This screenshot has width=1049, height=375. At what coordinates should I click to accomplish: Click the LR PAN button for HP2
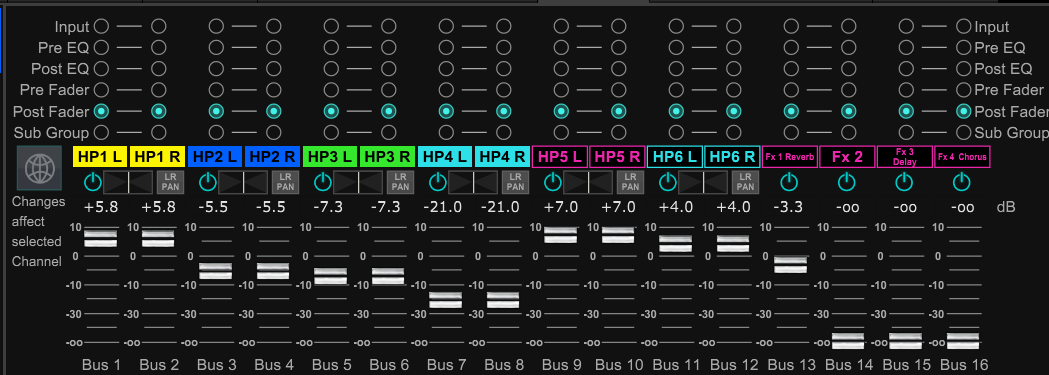(x=286, y=182)
